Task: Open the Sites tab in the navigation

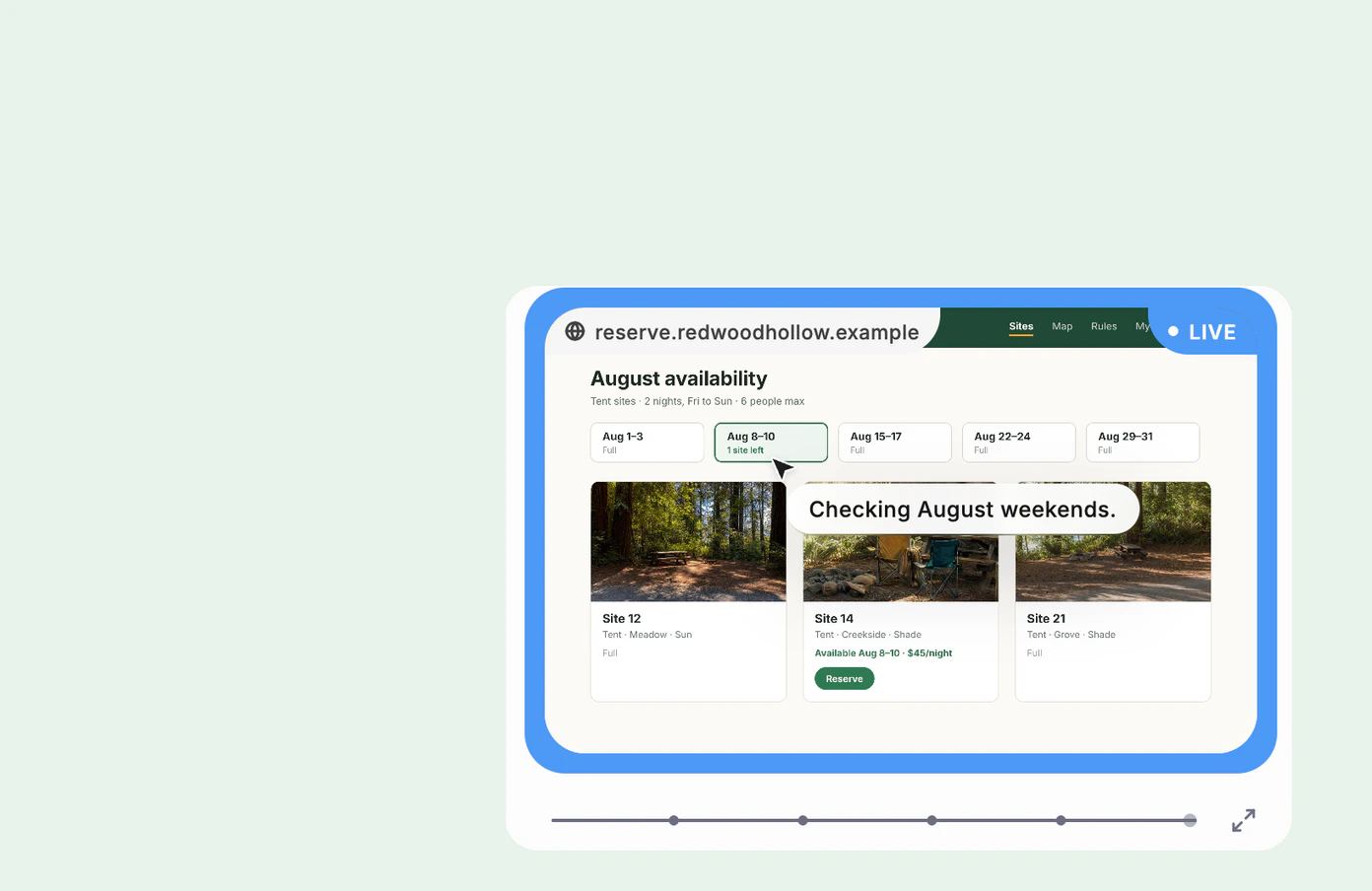Action: point(1021,326)
